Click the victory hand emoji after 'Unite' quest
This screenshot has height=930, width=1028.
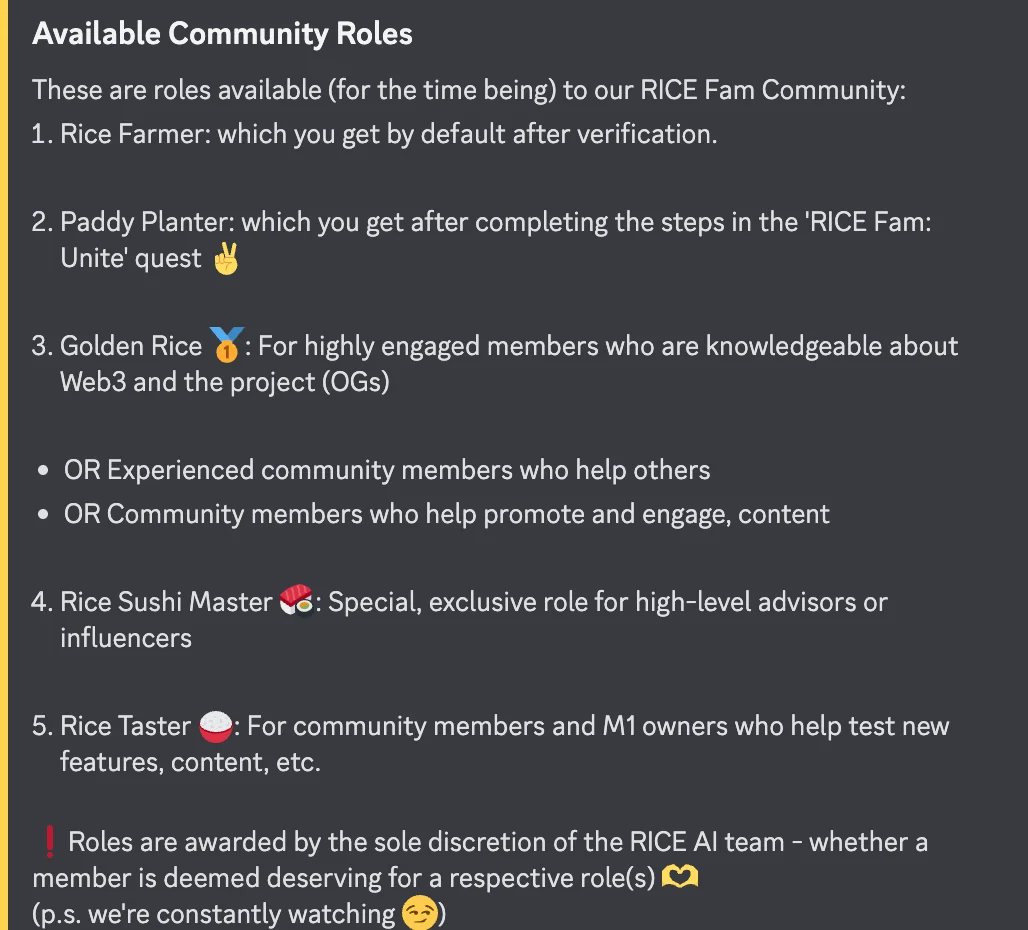pyautogui.click(x=226, y=258)
